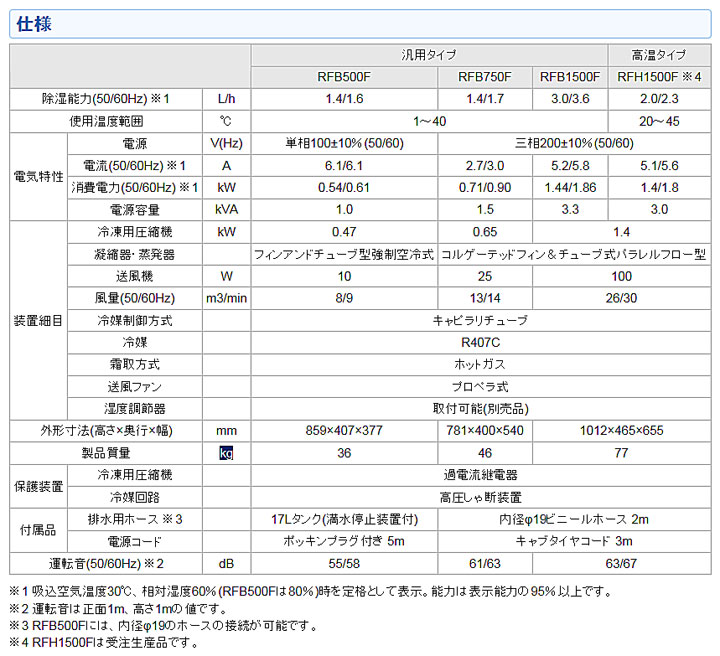The image size is (720, 656).
Task: Select the 859×407×377 dimensions value
Action: pyautogui.click(x=344, y=431)
